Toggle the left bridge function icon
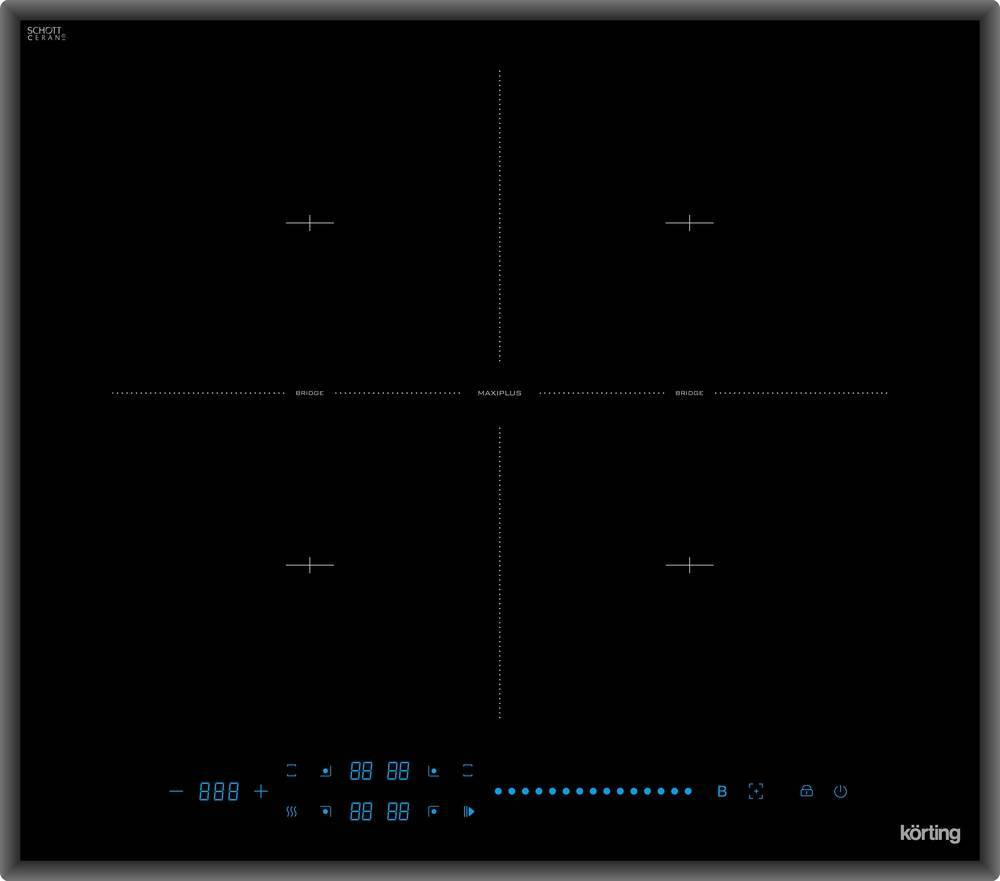 [291, 771]
